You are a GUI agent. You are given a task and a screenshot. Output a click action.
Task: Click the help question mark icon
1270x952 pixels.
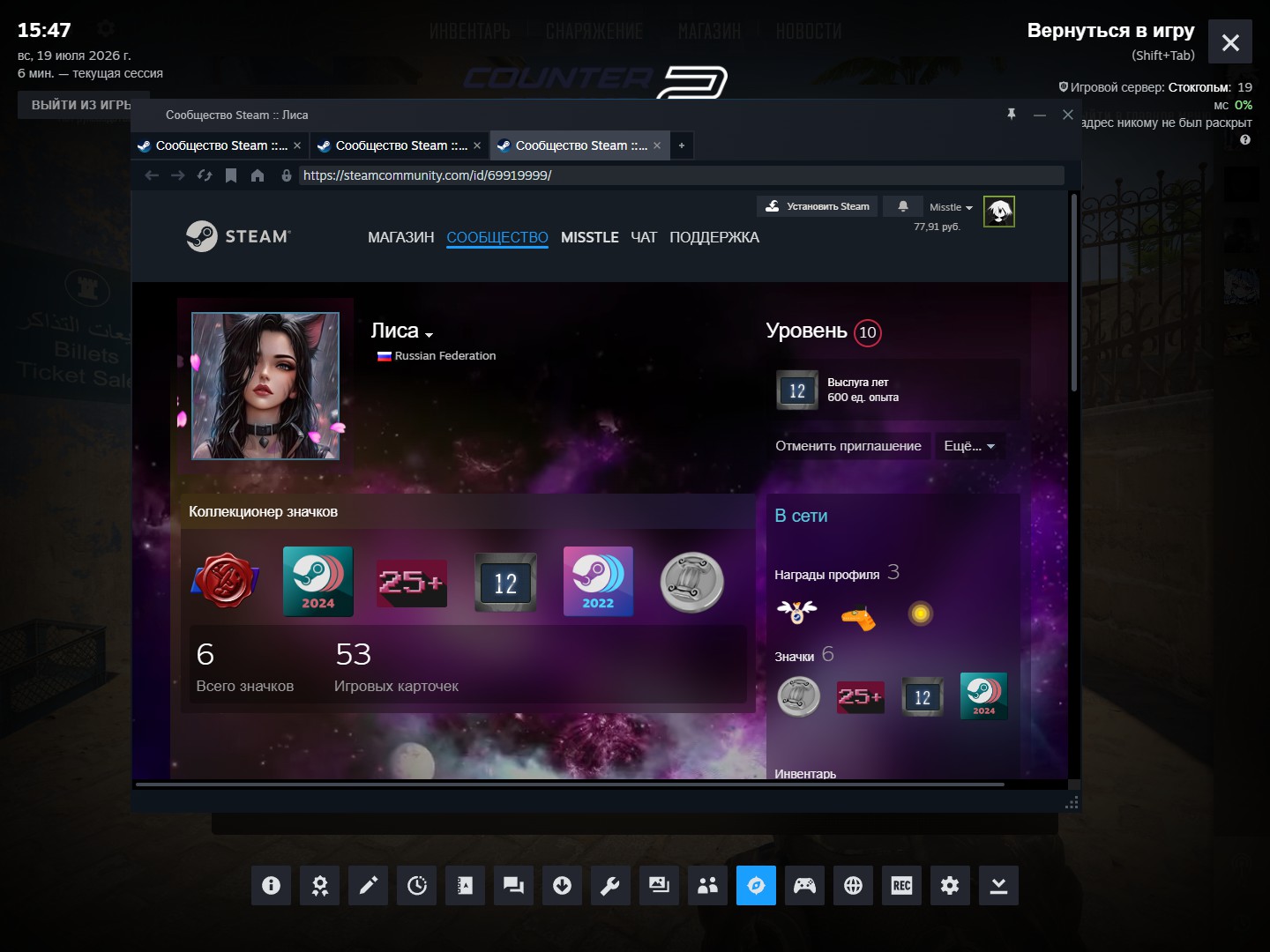pos(1245,139)
